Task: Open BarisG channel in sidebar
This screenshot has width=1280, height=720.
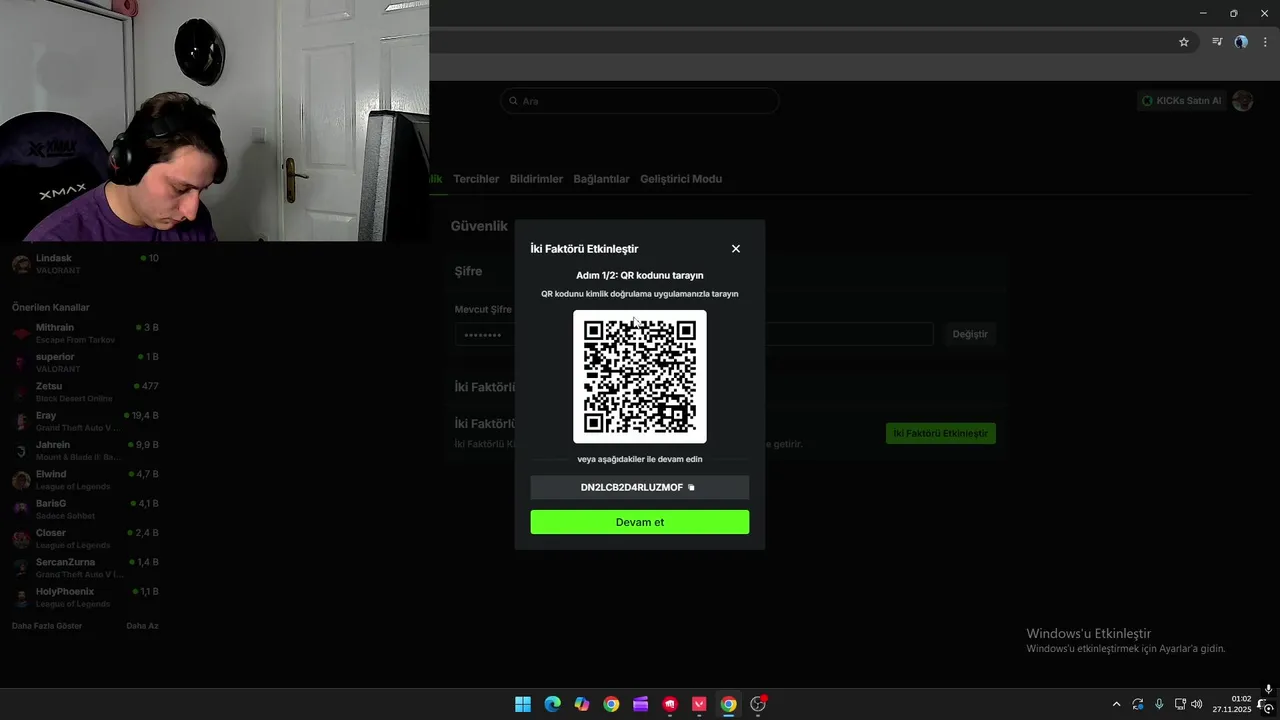Action: (x=85, y=509)
